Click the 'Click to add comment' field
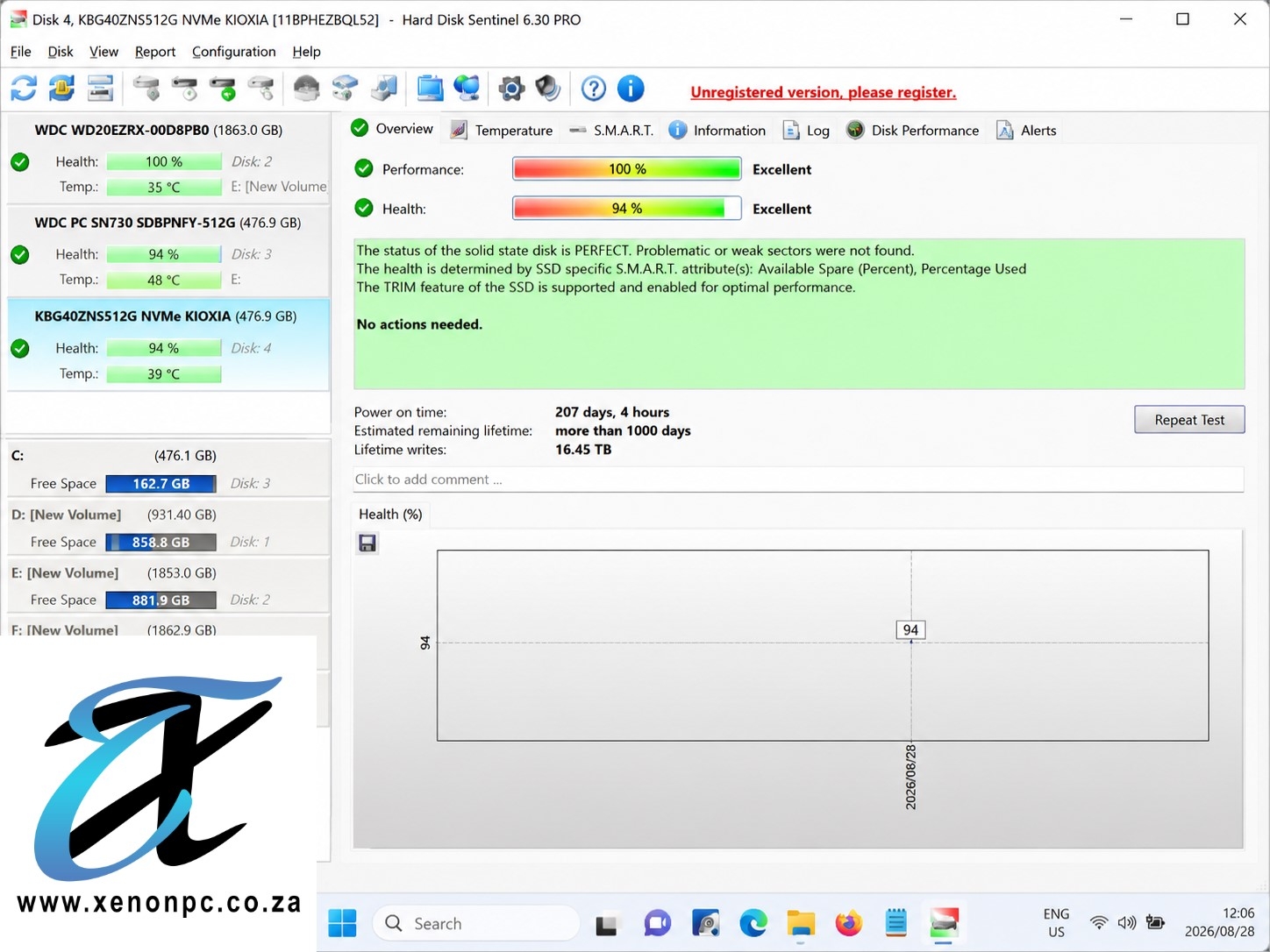1270x952 pixels. [x=798, y=480]
